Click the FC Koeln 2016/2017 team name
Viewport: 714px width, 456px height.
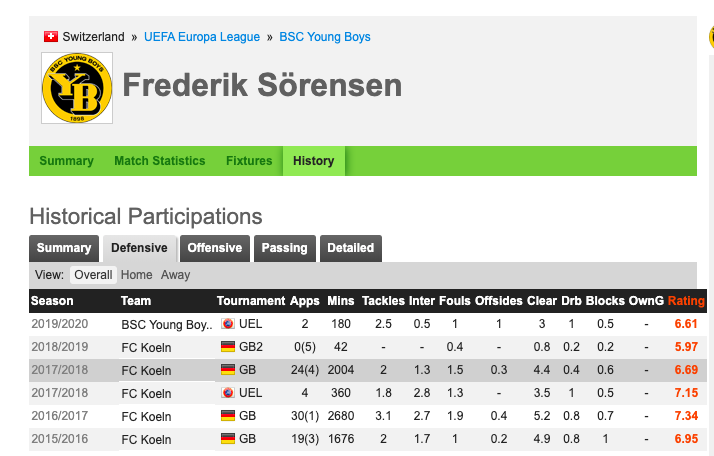pyautogui.click(x=146, y=416)
